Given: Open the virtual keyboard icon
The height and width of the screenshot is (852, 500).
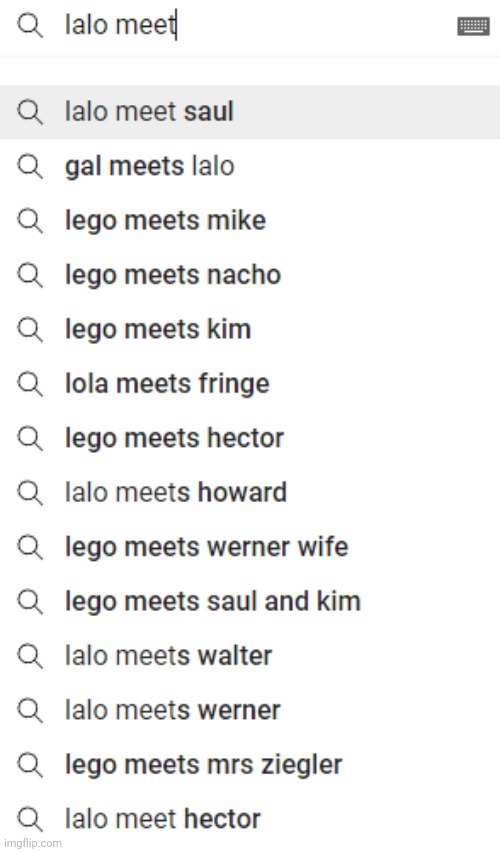Looking at the screenshot, I should 473,26.
